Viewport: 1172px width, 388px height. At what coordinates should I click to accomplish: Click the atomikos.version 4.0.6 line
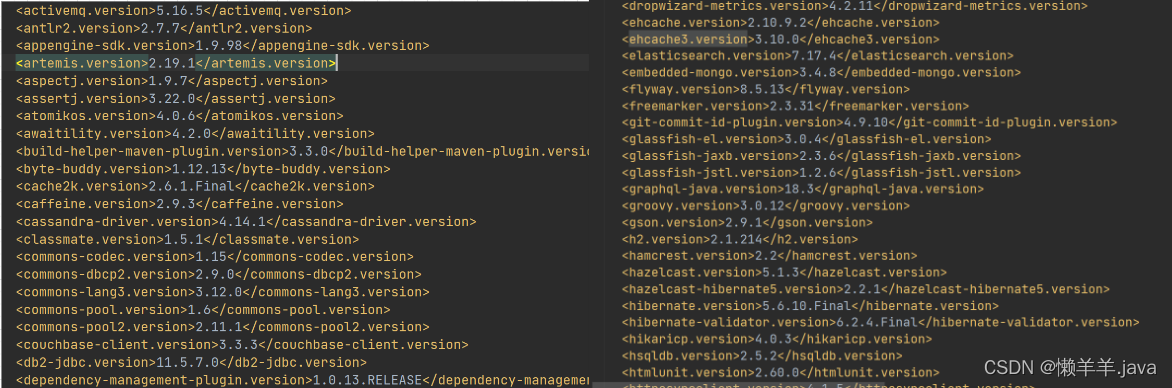pyautogui.click(x=179, y=116)
